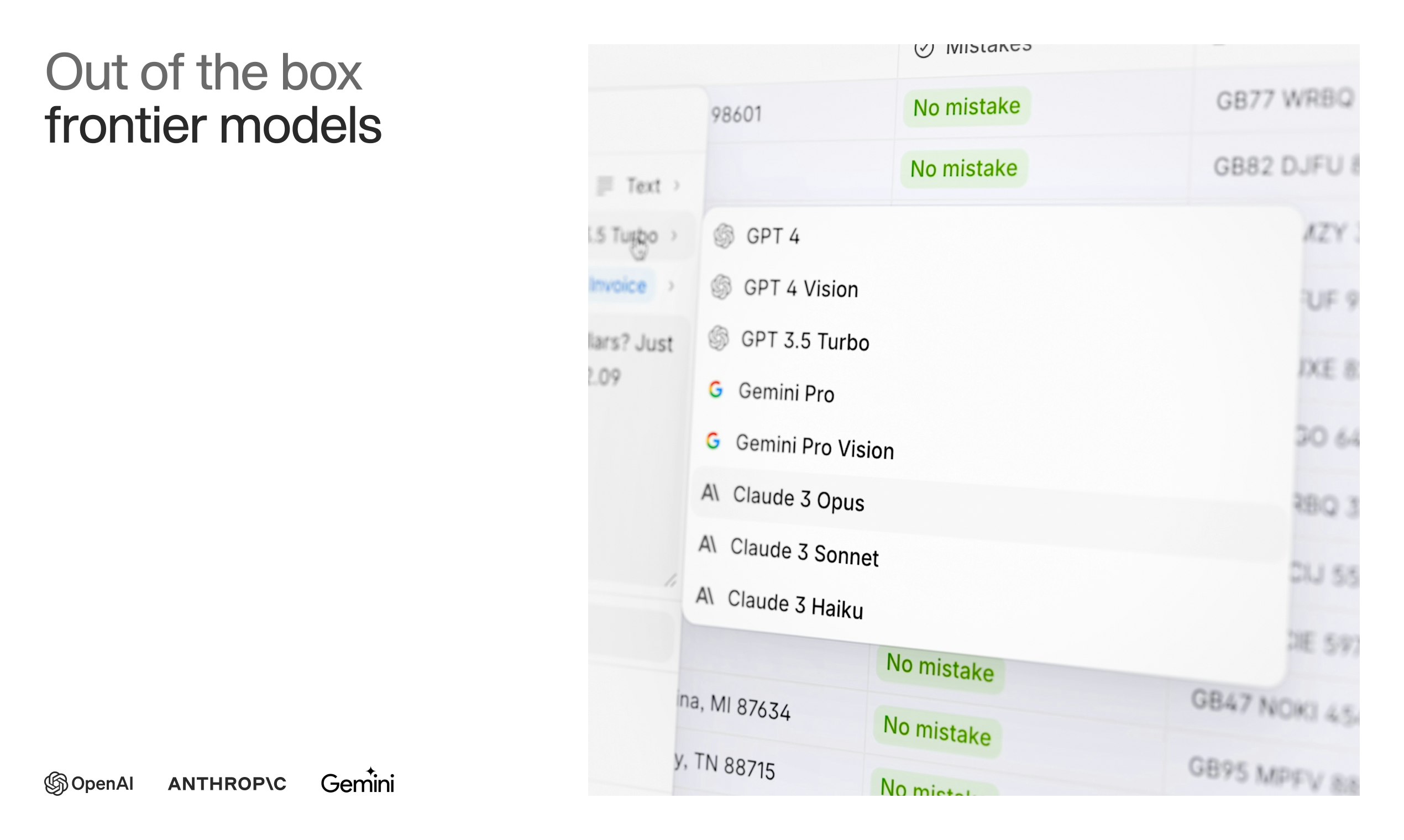Screen dimensions: 1404x840
Task: Expand the Text submenu chevron
Action: tap(677, 186)
